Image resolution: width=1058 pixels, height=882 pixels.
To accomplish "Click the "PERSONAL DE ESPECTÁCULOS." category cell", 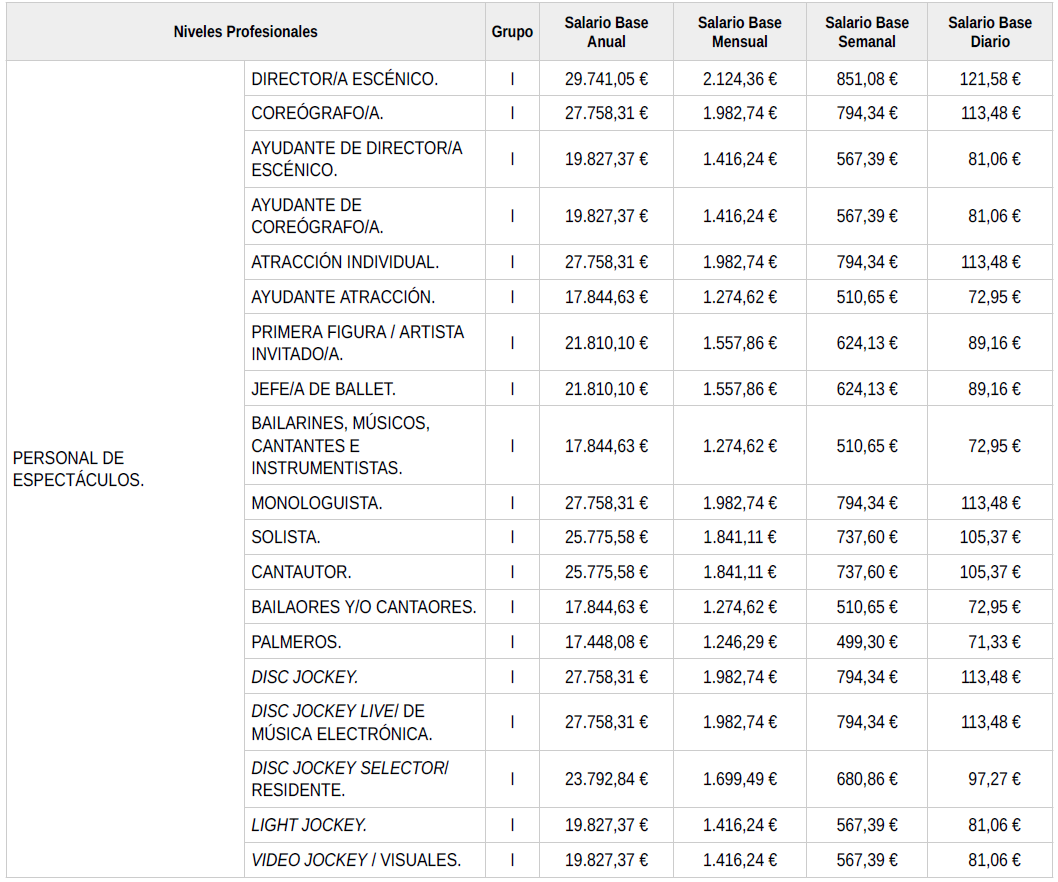I will [78, 469].
